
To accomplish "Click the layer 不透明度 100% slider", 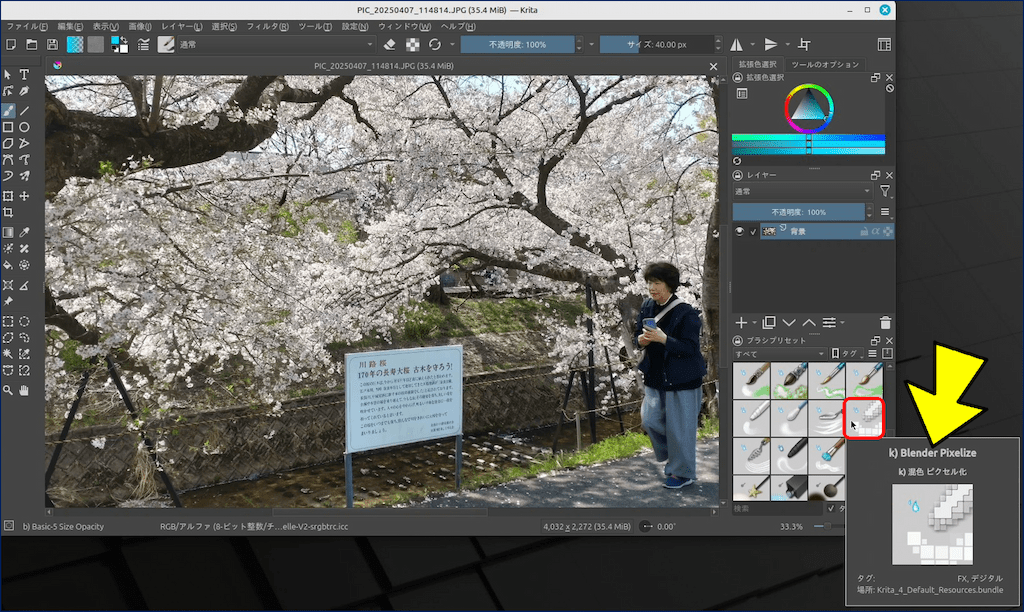I will [x=798, y=212].
